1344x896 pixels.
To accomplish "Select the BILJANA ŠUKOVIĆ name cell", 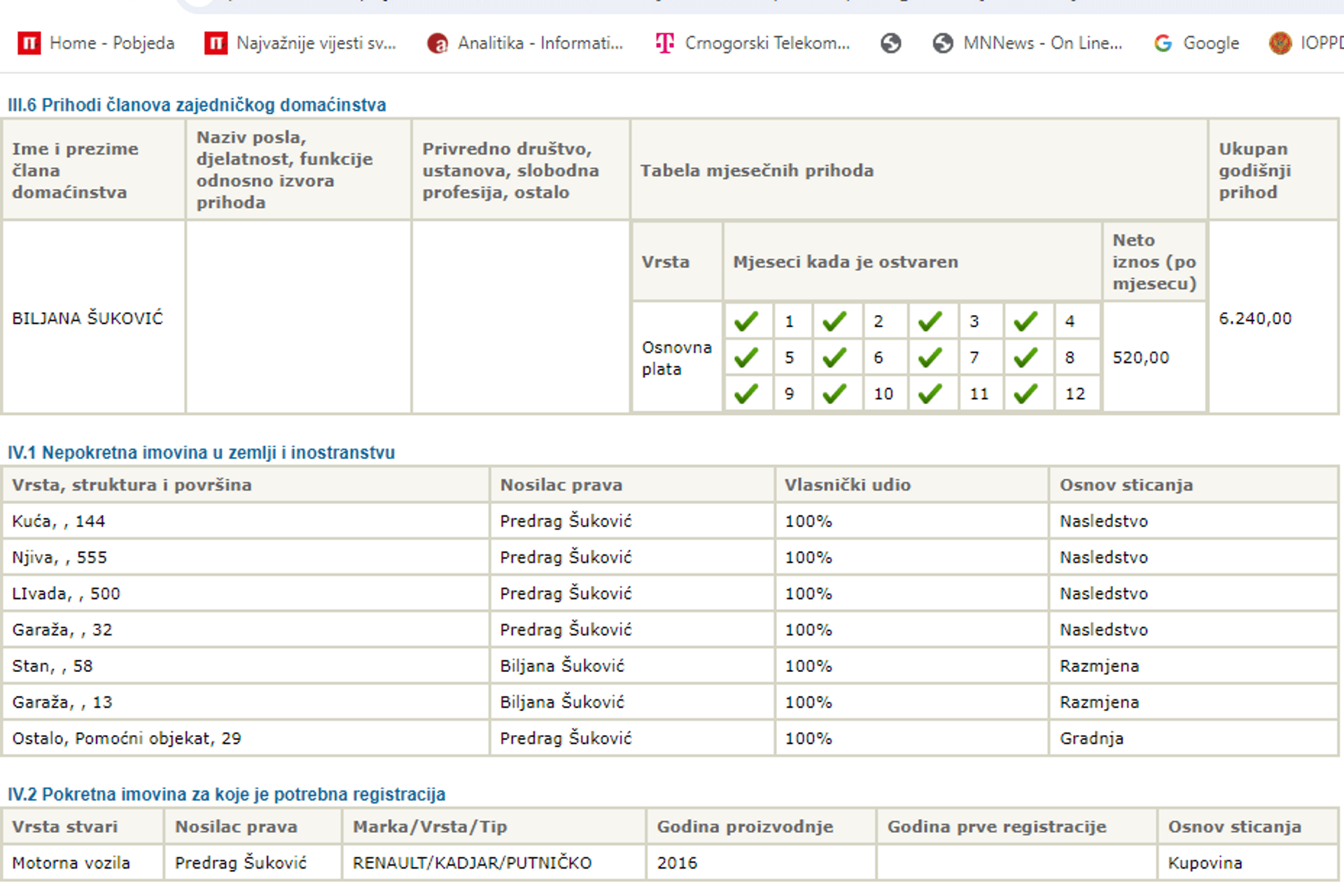I will [87, 318].
